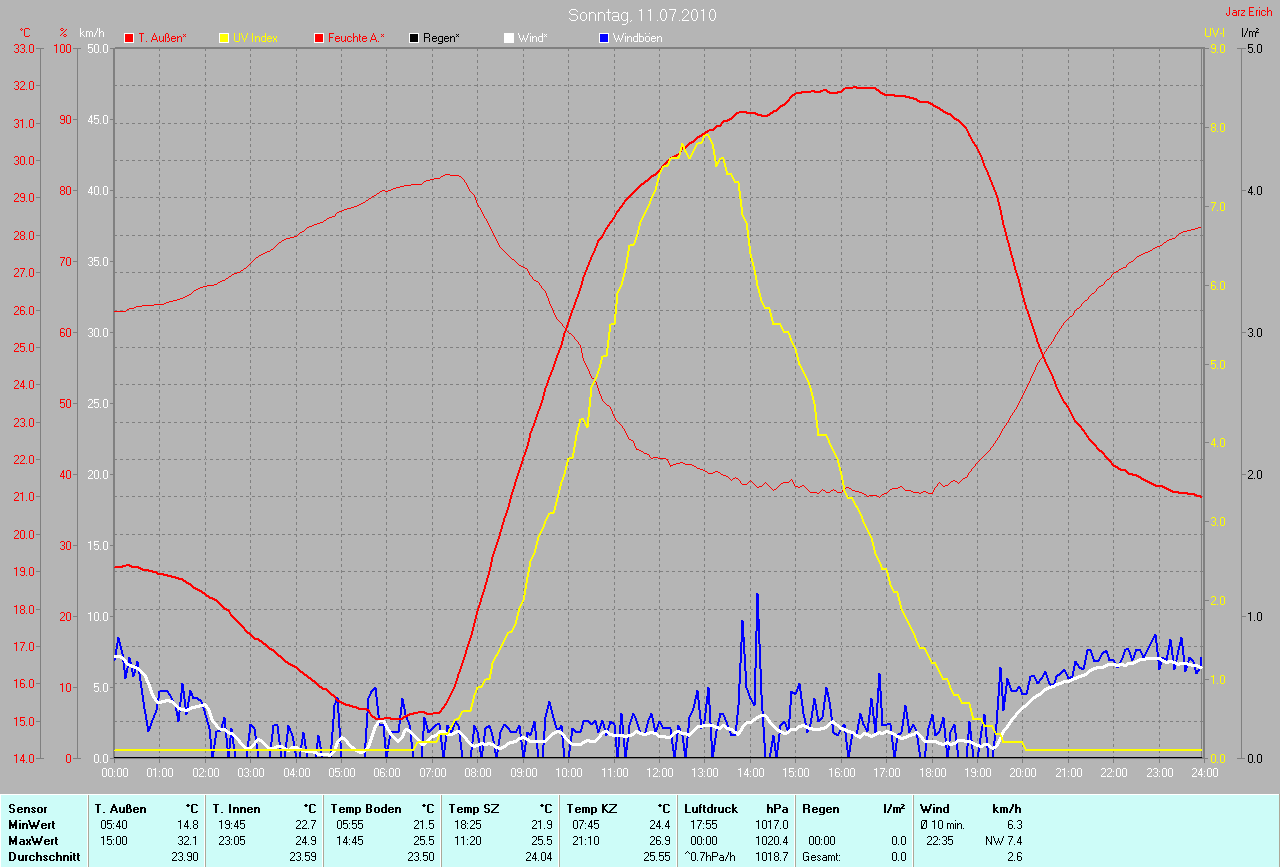Click the Sensor header in the table
This screenshot has height=867, width=1280.
(x=27, y=808)
